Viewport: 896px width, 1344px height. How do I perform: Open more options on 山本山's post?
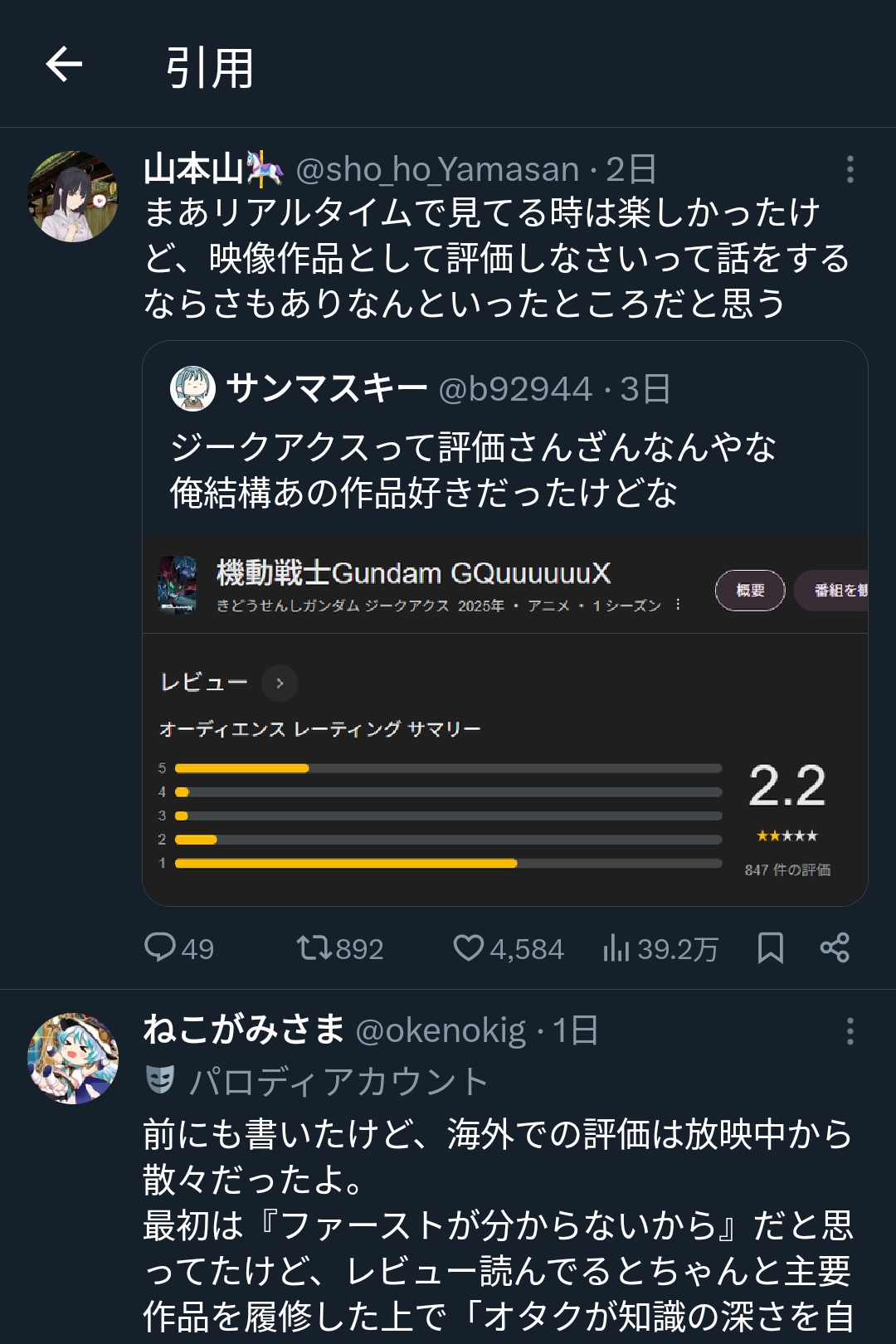point(850,169)
